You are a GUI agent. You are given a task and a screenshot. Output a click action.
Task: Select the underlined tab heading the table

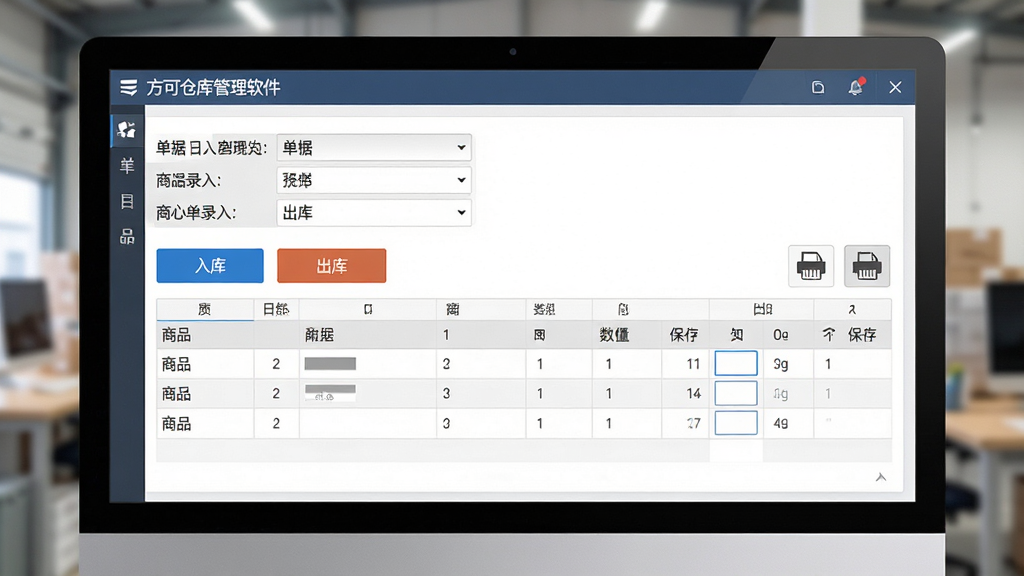coord(205,310)
